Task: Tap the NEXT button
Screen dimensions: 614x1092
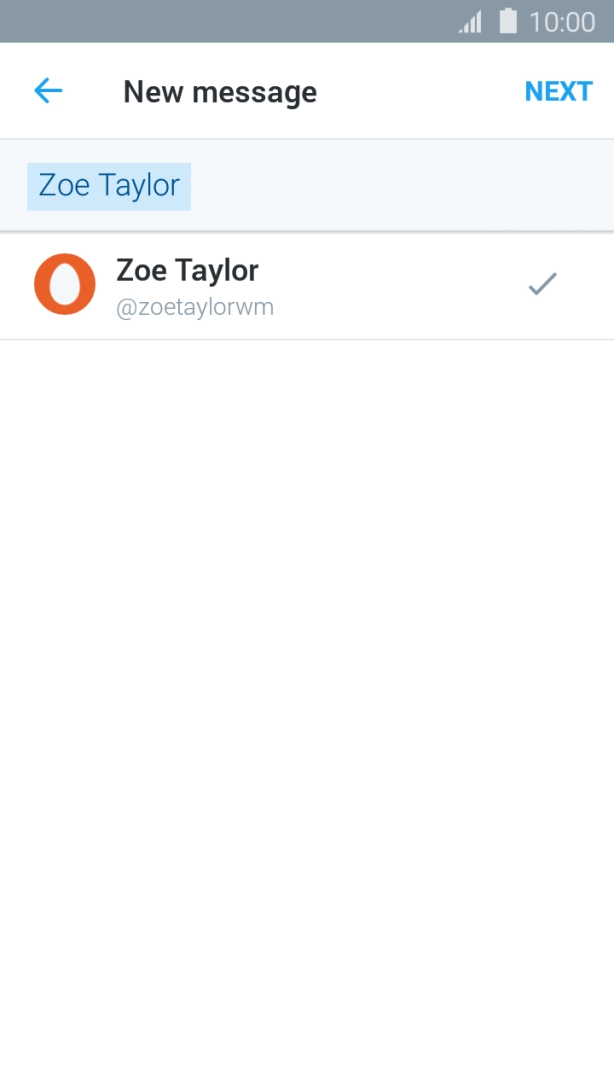Action: coord(558,91)
